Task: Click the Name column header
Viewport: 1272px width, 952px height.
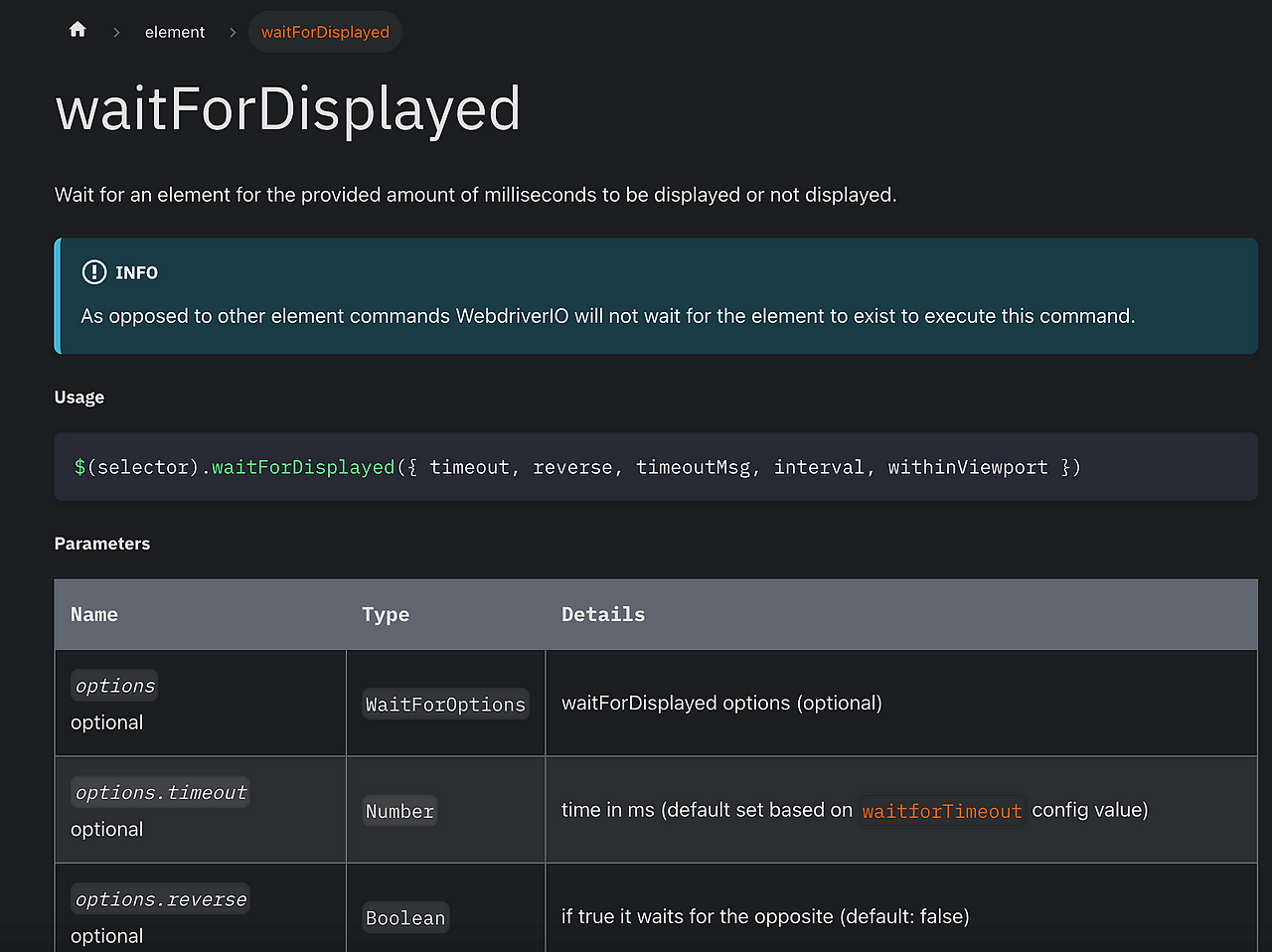Action: tap(94, 615)
